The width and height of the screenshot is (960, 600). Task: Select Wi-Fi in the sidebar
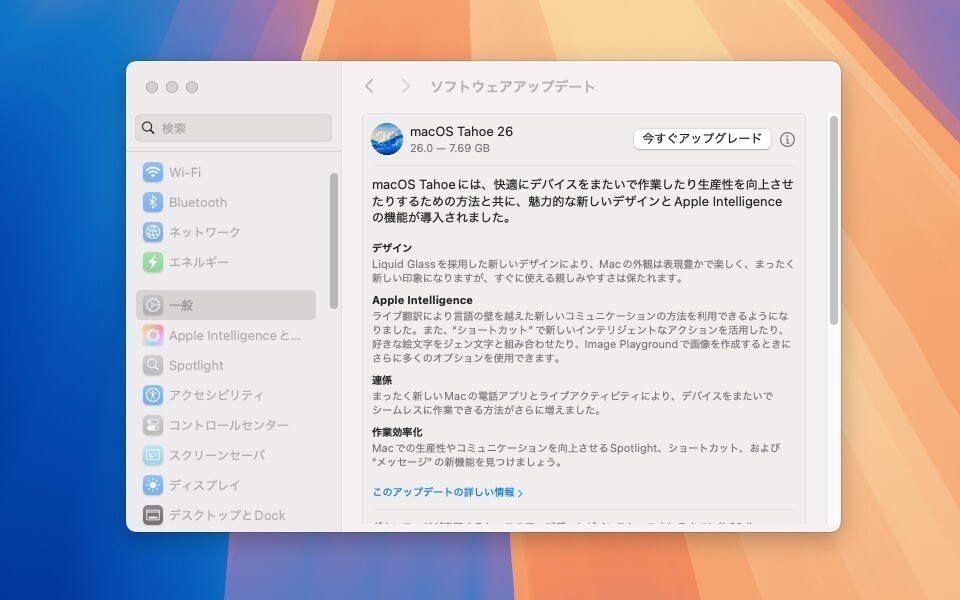(185, 172)
